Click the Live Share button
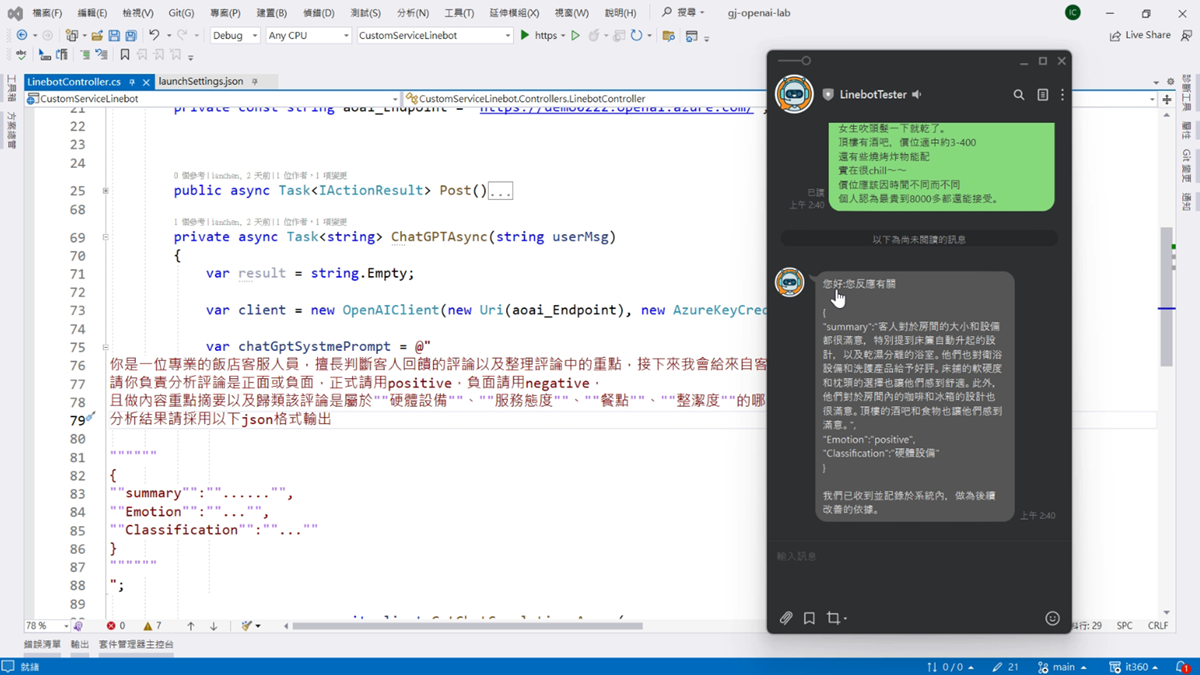The height and width of the screenshot is (675, 1200). pyautogui.click(x=1140, y=35)
